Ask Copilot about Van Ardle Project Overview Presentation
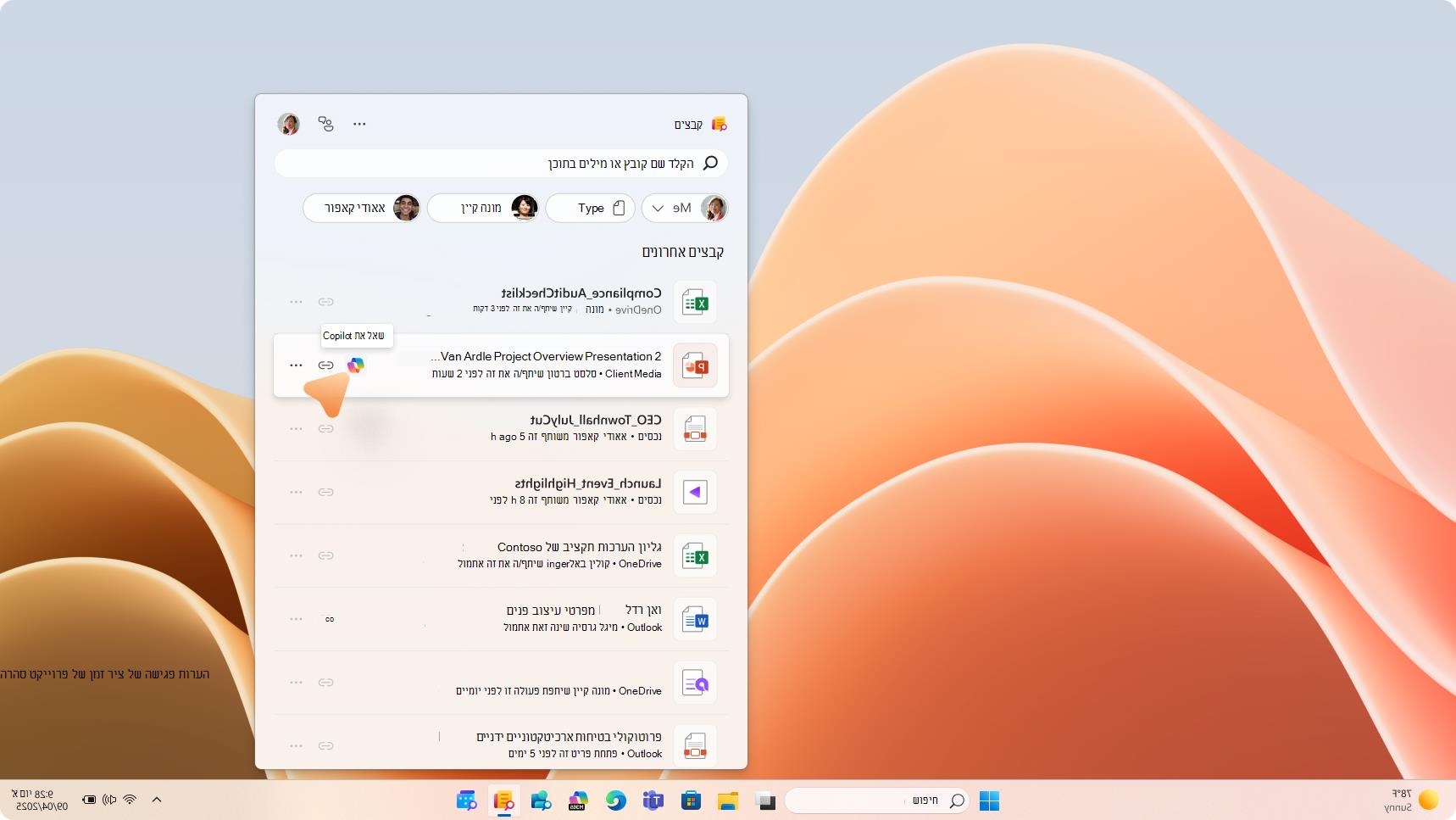1456x820 pixels. coord(355,365)
